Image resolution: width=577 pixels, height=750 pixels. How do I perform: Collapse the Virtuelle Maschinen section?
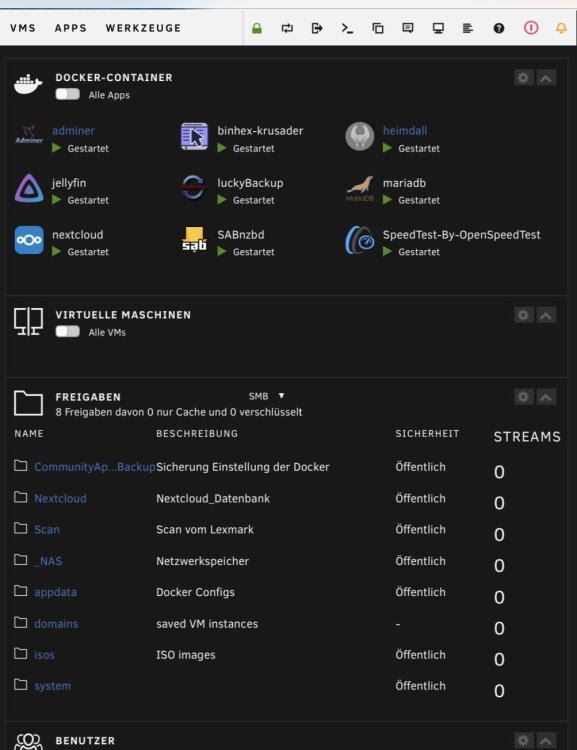[x=546, y=315]
